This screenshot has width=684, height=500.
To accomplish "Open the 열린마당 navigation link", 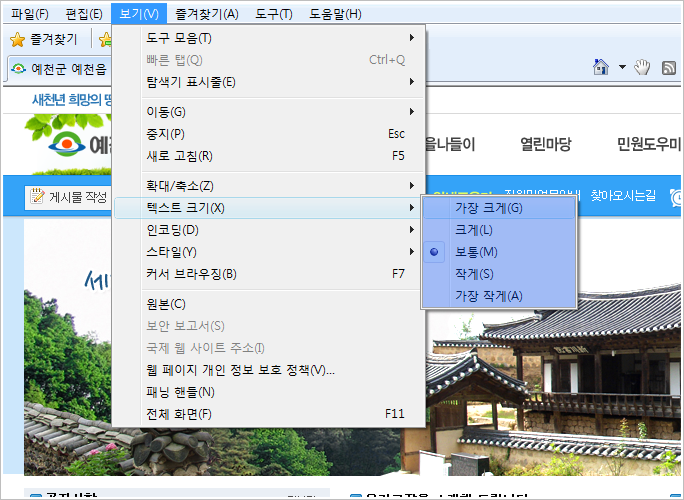I will (x=545, y=144).
